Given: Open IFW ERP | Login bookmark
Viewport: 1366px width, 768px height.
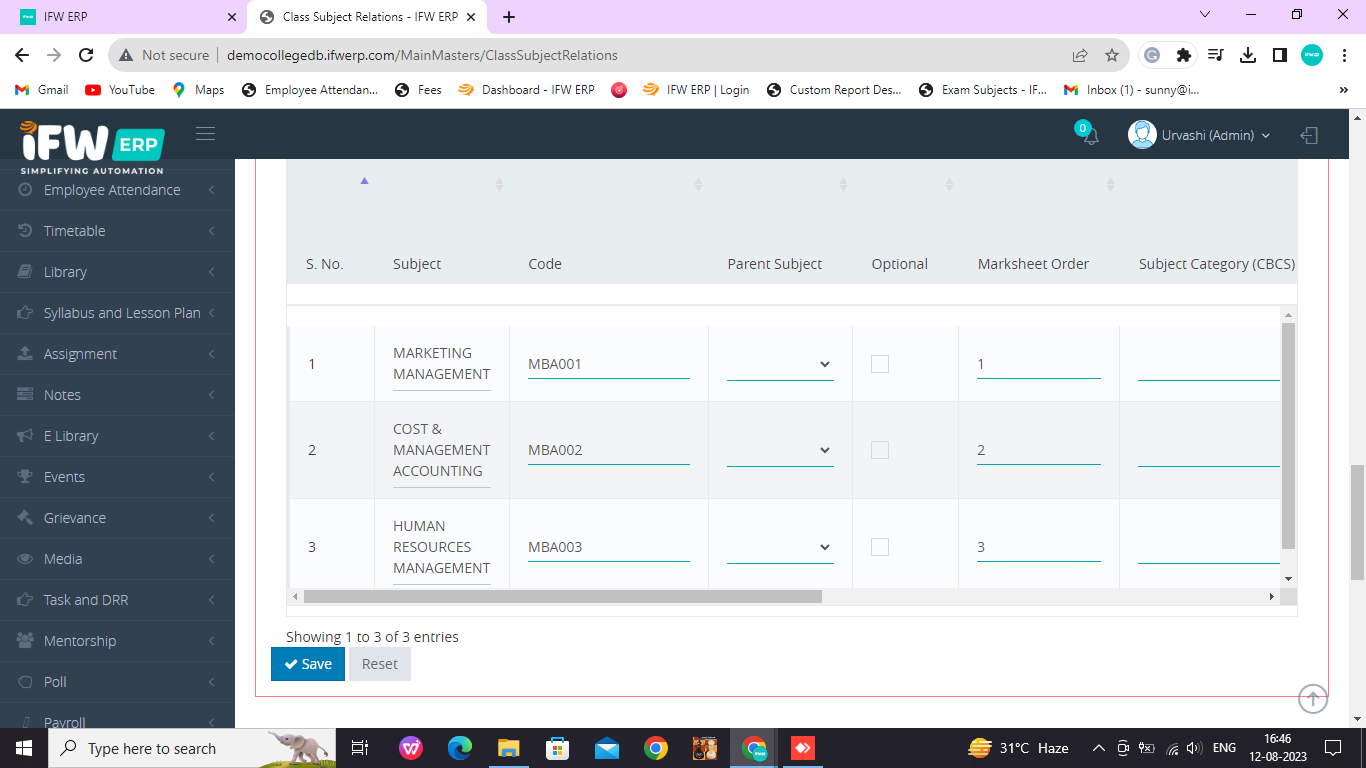Looking at the screenshot, I should pyautogui.click(x=696, y=90).
